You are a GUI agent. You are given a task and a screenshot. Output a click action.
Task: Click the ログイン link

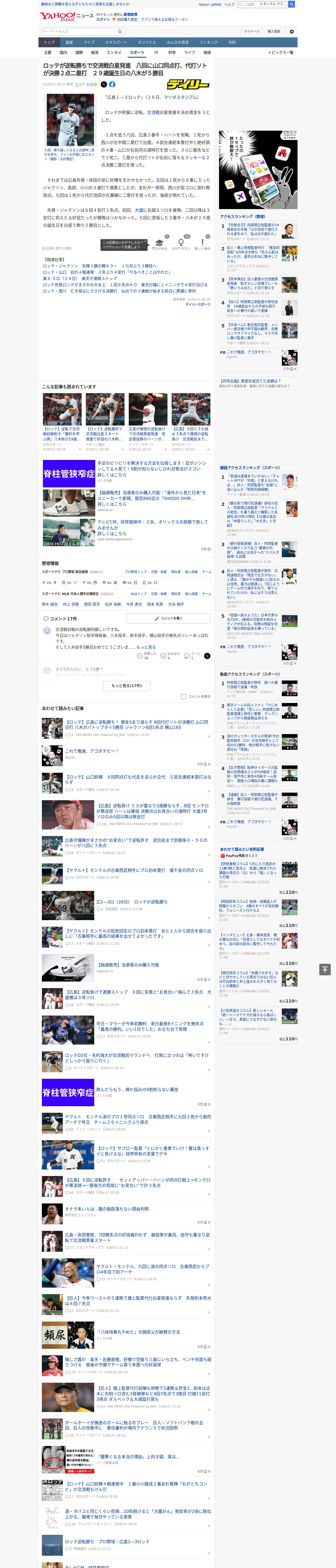(103, 20)
